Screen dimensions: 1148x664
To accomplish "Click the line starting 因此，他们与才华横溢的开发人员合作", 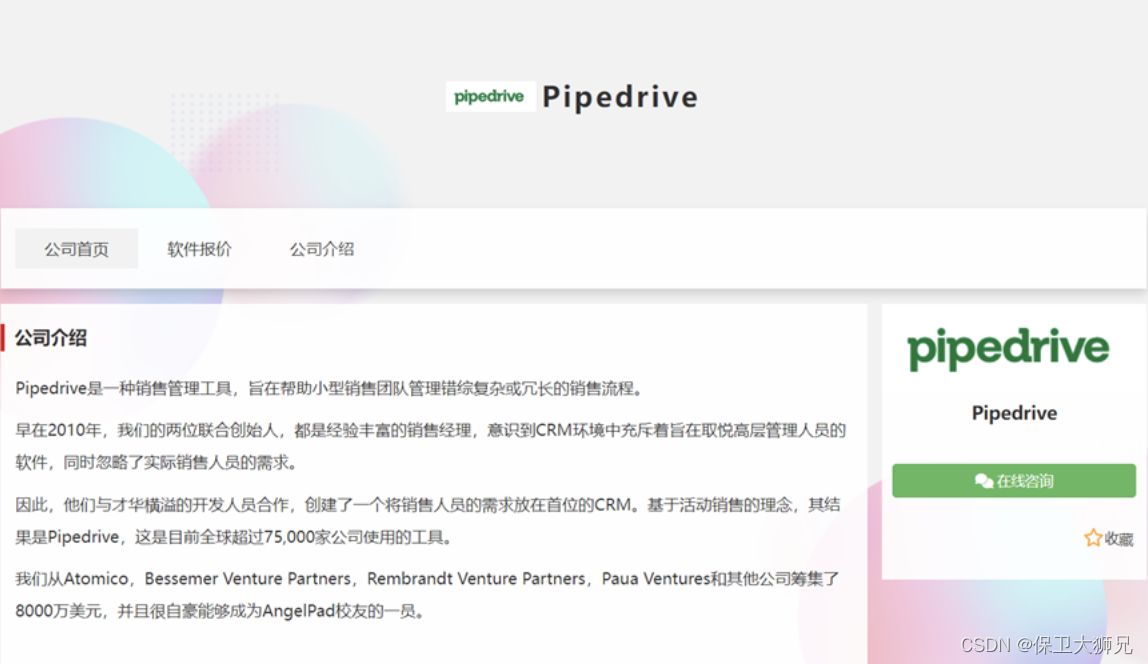I will (x=428, y=505).
